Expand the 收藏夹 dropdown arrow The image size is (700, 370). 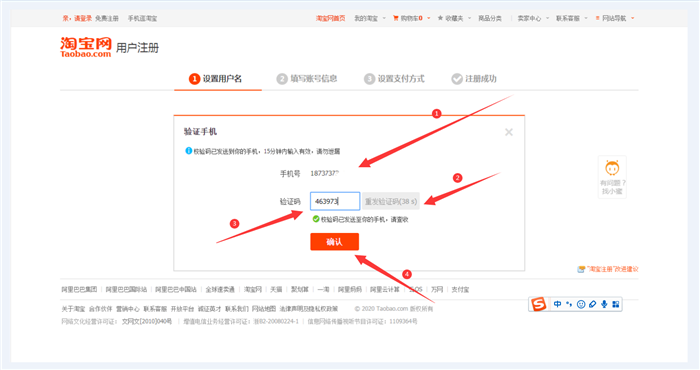tap(469, 18)
